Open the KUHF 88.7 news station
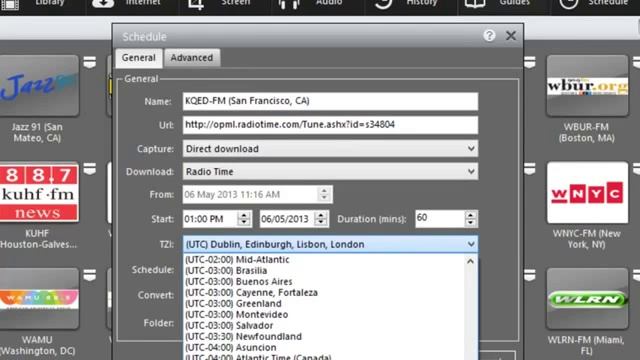This screenshot has width=640, height=360. coord(39,192)
